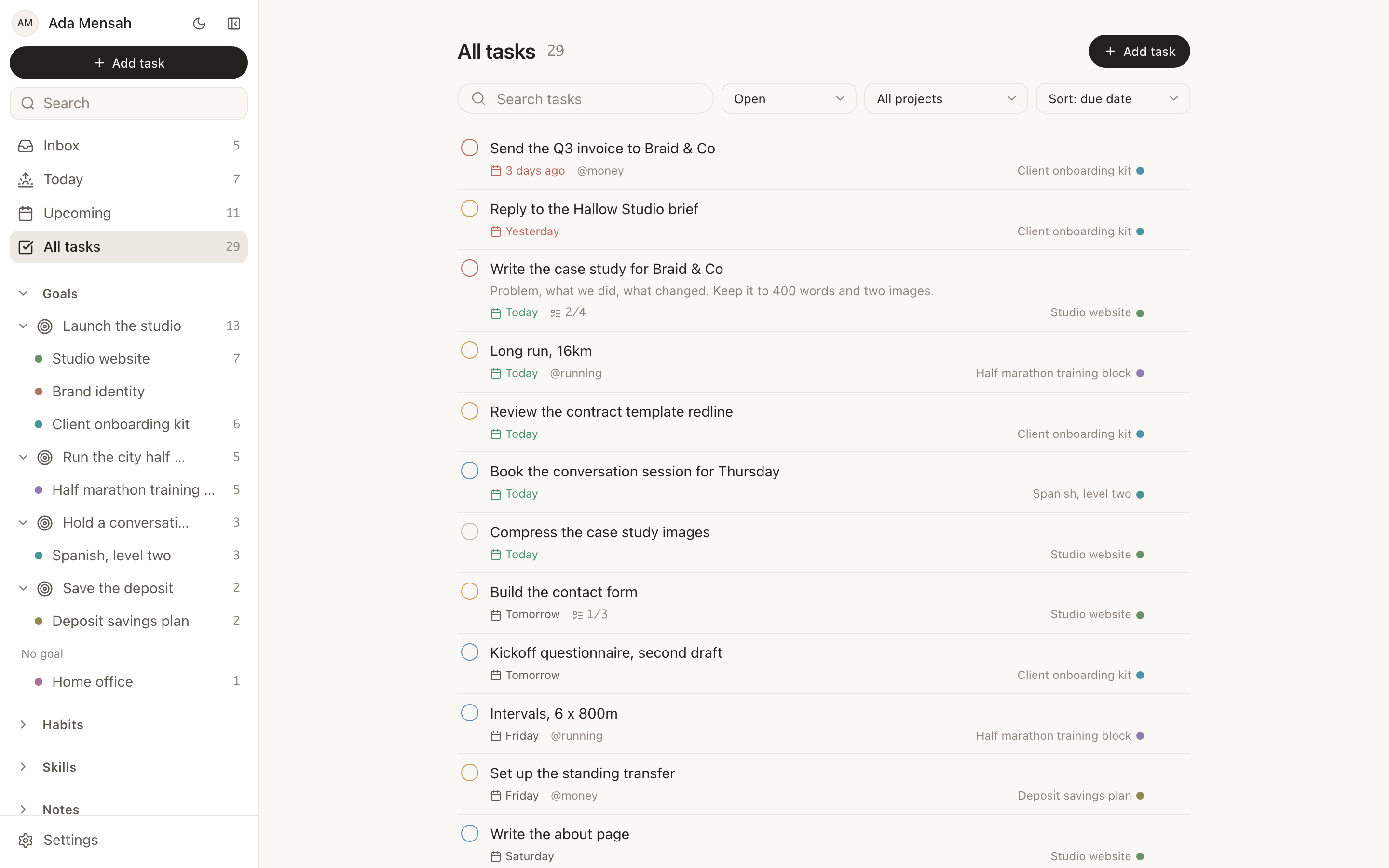Focus the sidebar Search field
The height and width of the screenshot is (868, 1389).
pyautogui.click(x=129, y=103)
